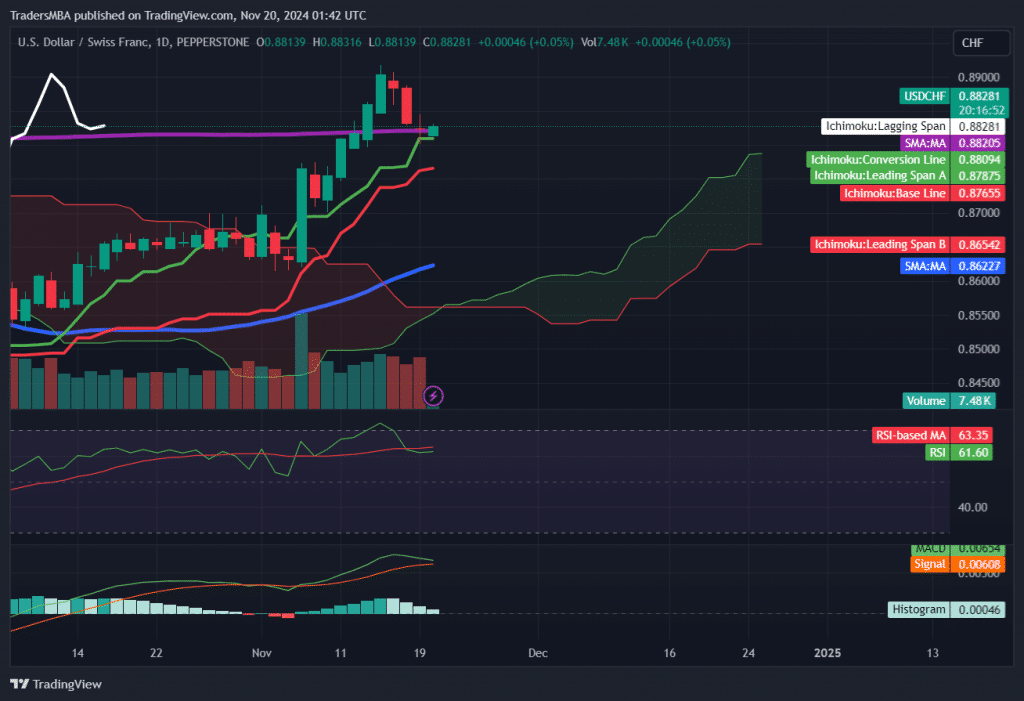The image size is (1024, 701).
Task: Click the blue SMA:MA 0.86227 tag
Action: (925, 266)
